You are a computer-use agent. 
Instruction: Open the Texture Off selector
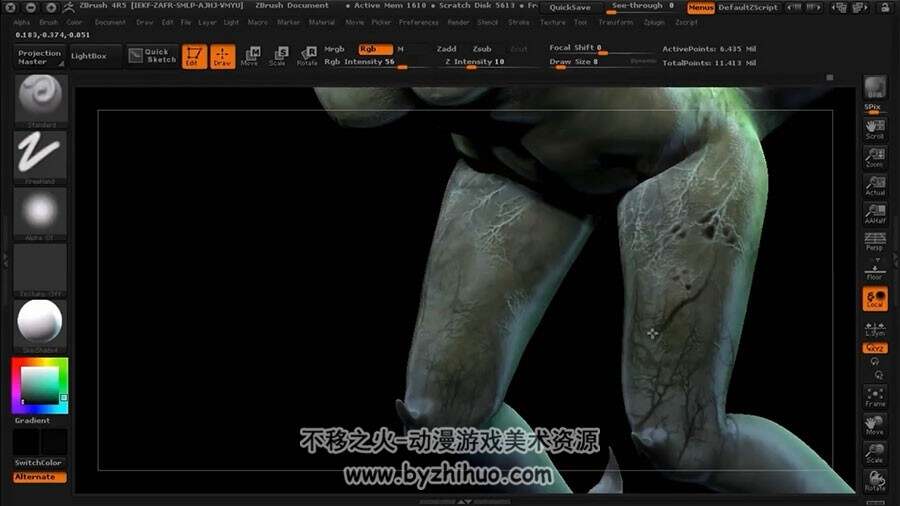pos(40,269)
